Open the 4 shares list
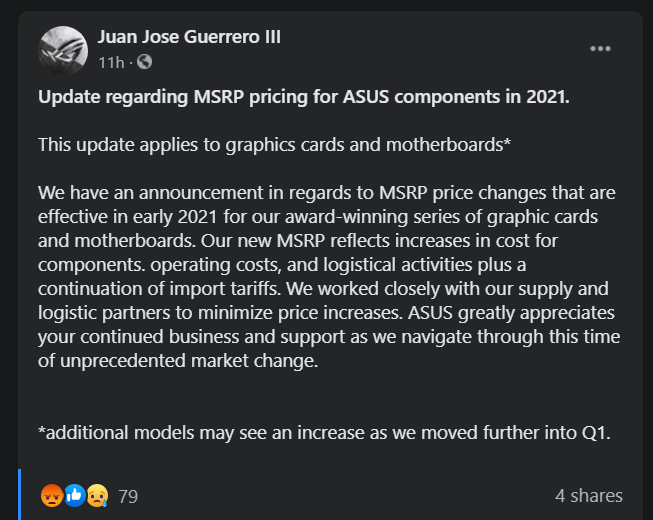 [x=589, y=496]
